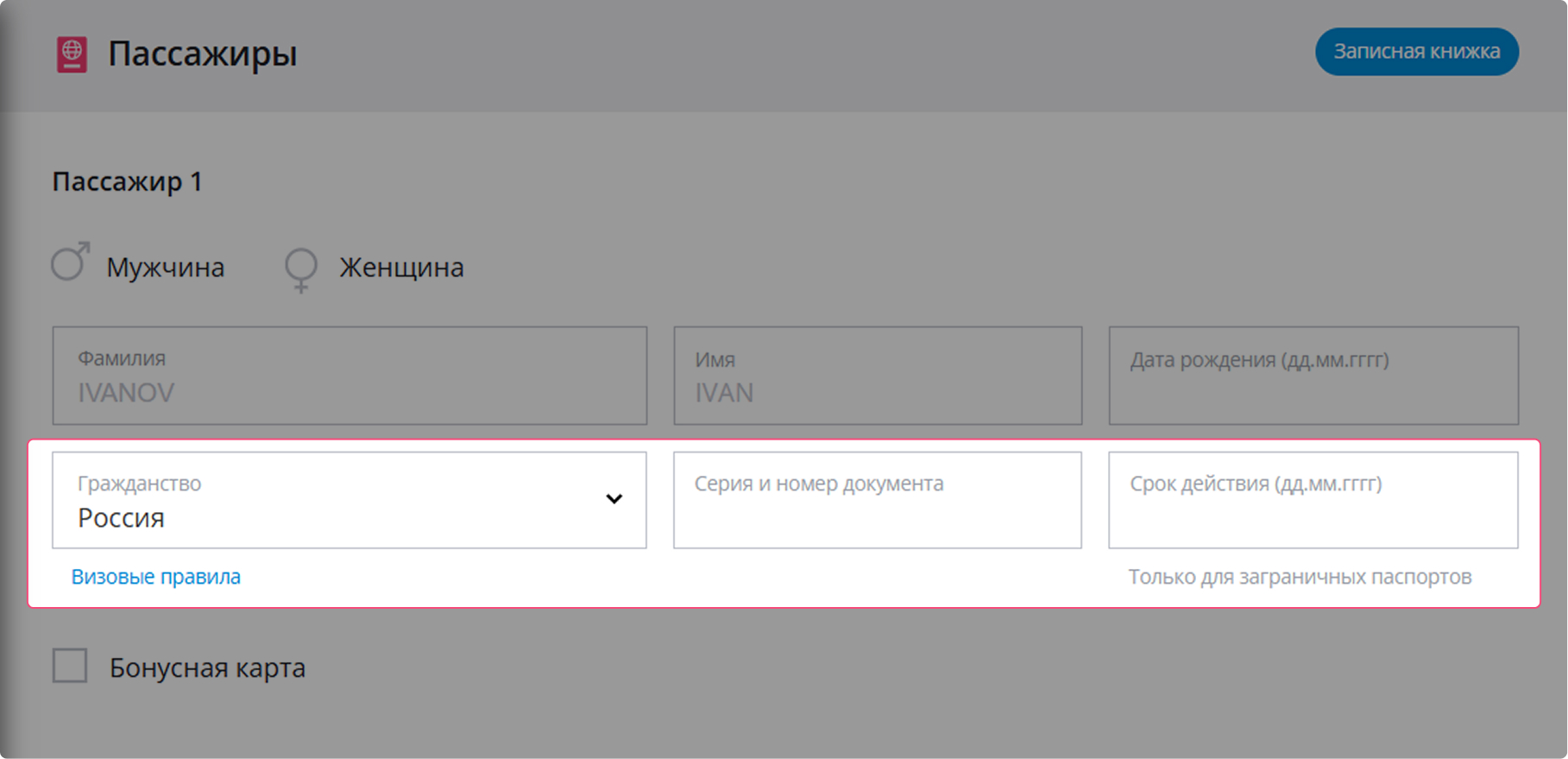Focus the Фамилия surname input field
Viewport: 1568px width, 759px height.
349,376
